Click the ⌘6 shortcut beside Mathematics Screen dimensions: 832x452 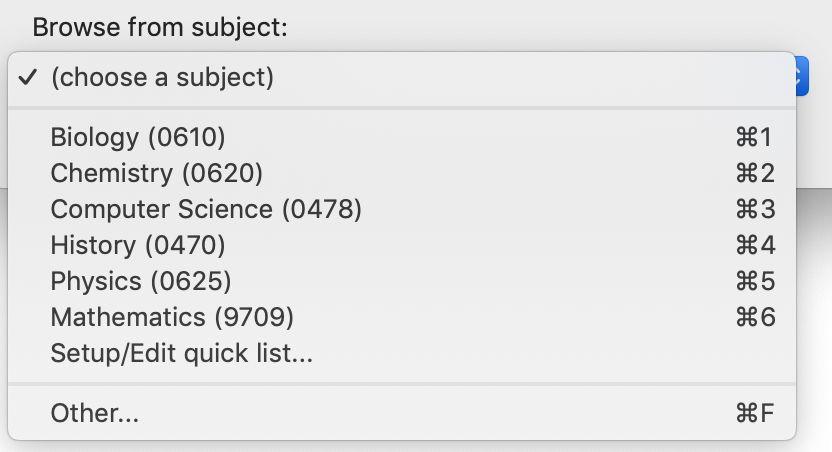point(754,317)
